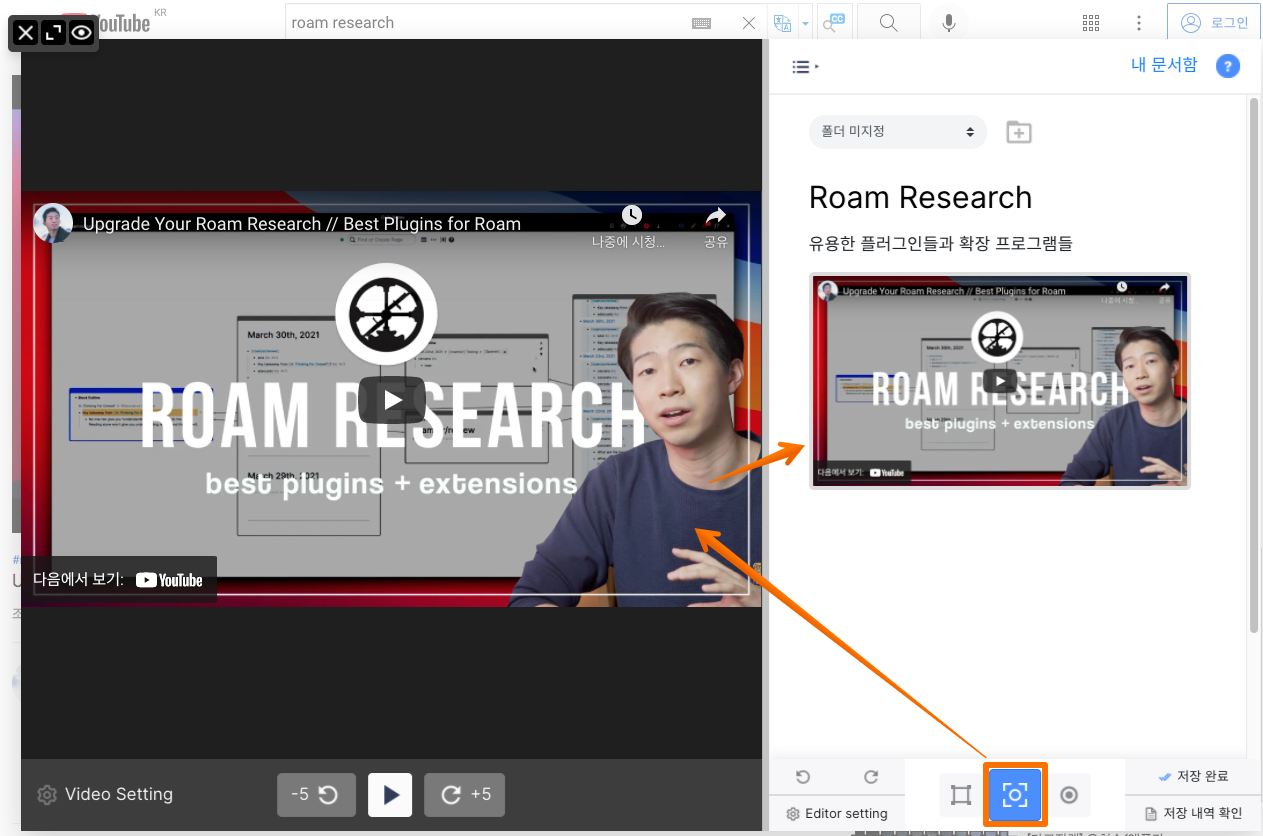Click the record circle icon
The height and width of the screenshot is (836, 1263).
1069,795
